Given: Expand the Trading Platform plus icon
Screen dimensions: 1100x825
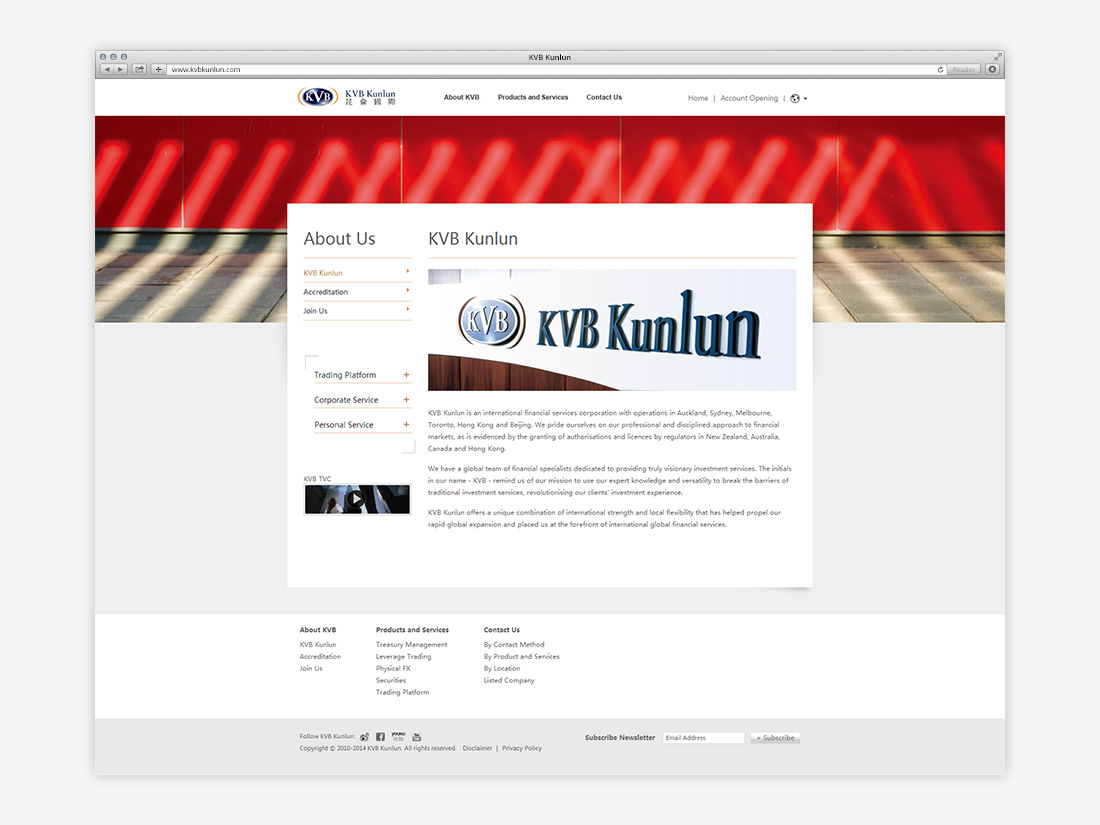Looking at the screenshot, I should click(x=406, y=375).
